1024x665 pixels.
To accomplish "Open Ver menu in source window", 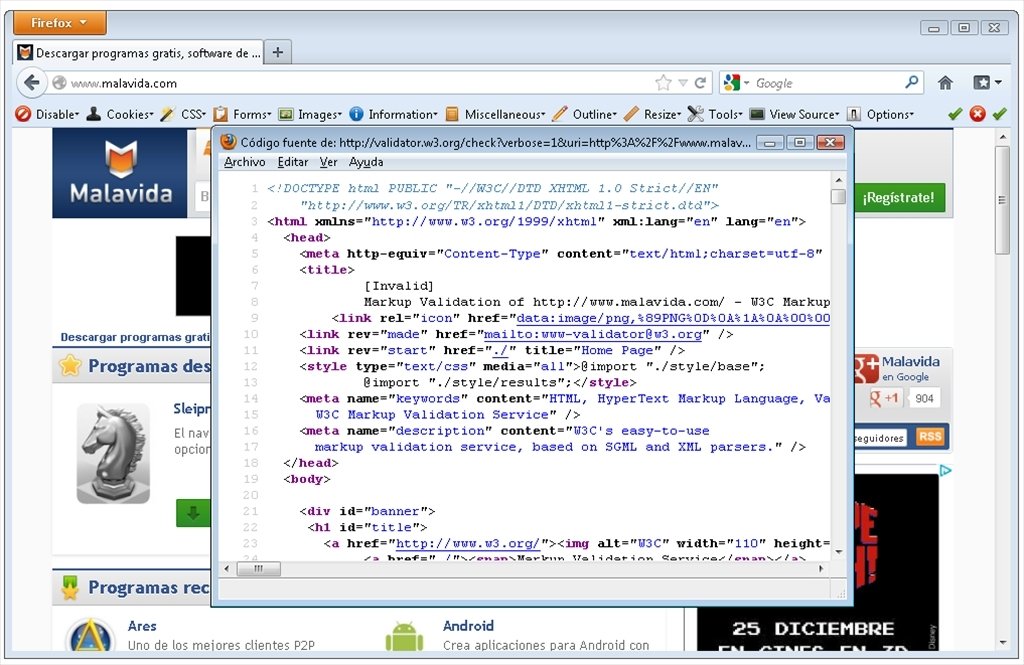I will 328,162.
